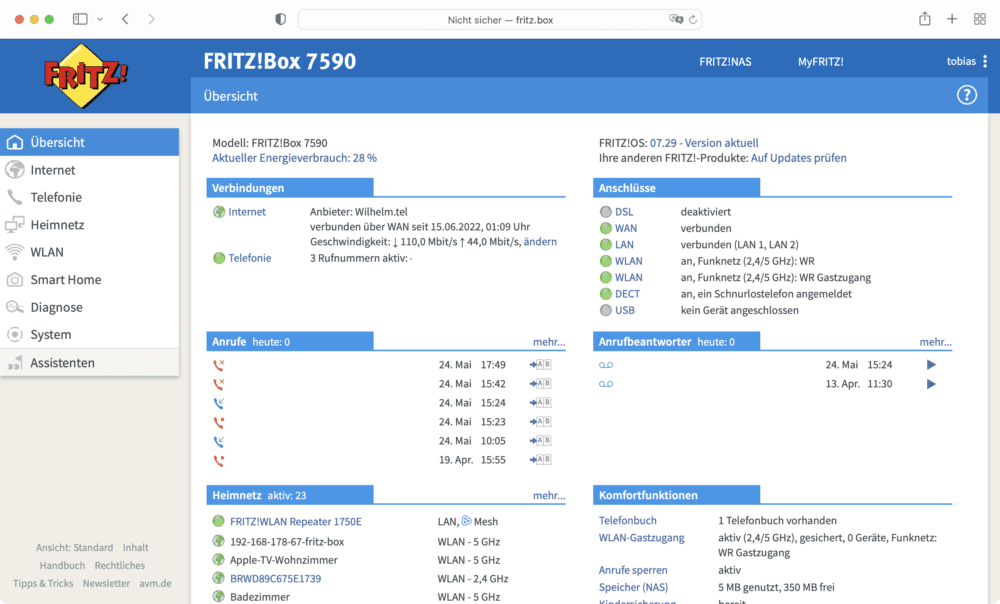The width and height of the screenshot is (1000, 604).
Task: Click the address bar showing fritz.box
Action: [500, 20]
